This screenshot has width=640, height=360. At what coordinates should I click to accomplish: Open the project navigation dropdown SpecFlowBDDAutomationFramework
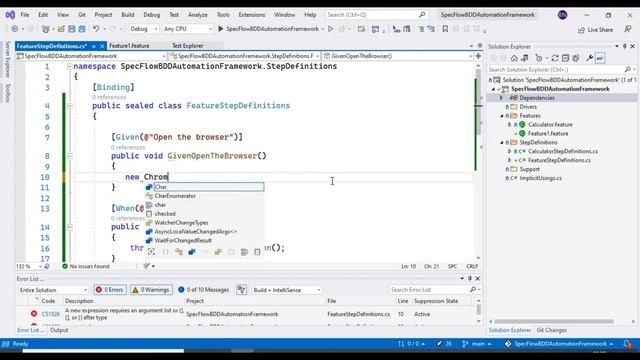click(91, 56)
